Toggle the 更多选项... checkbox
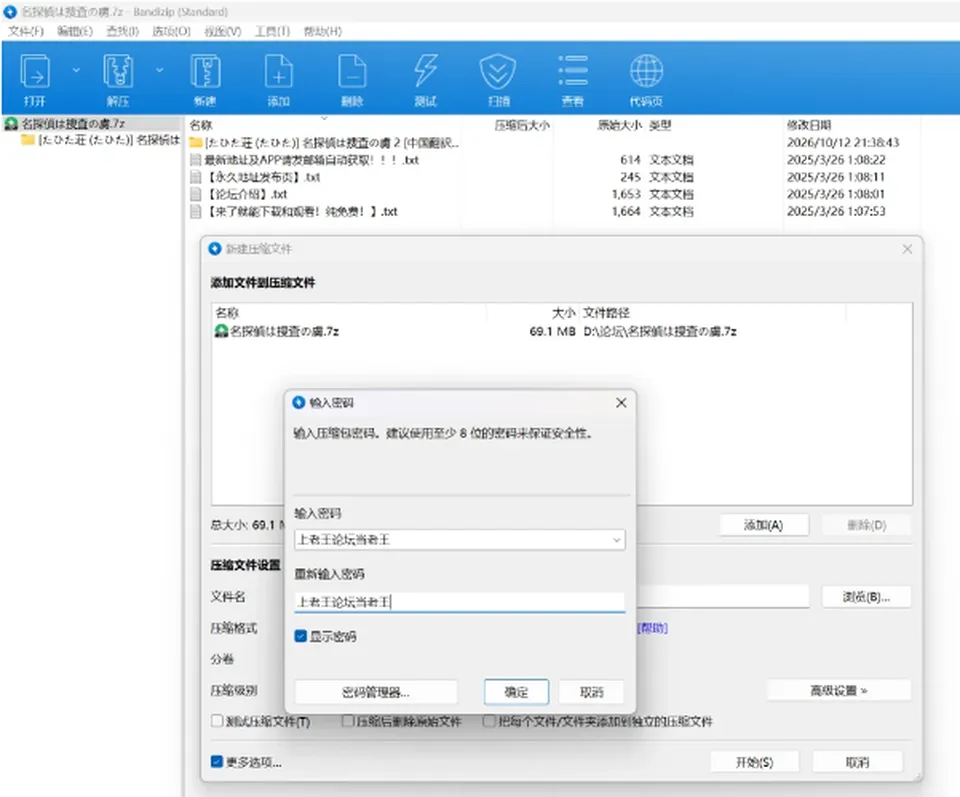Screen dimensions: 960x797 pos(216,761)
